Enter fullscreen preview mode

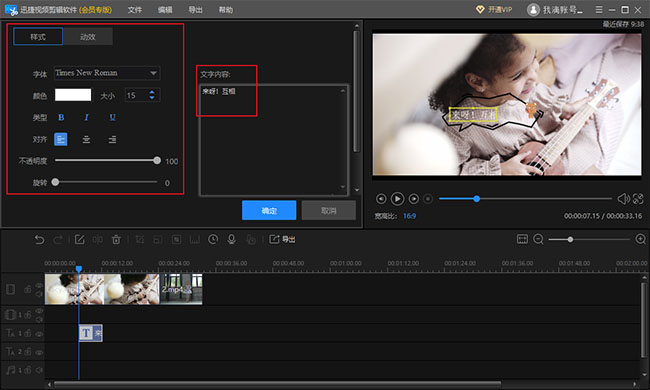638,199
